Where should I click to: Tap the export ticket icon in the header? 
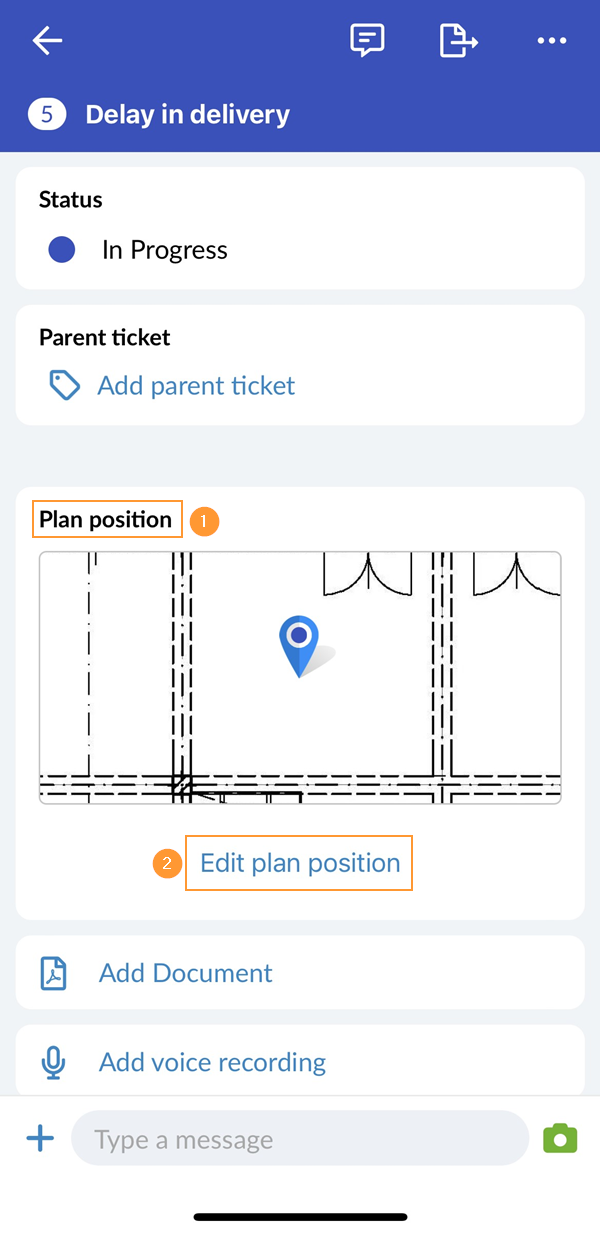point(458,40)
